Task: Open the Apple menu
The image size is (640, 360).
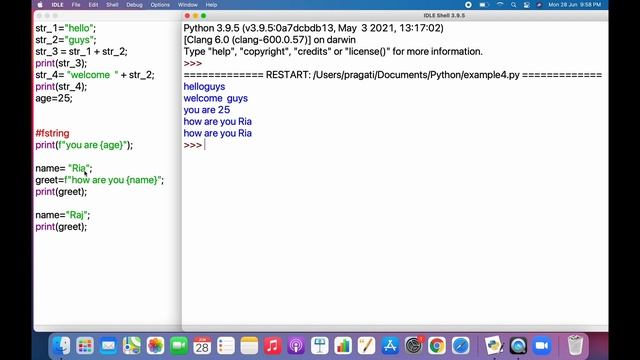Action: (40, 5)
